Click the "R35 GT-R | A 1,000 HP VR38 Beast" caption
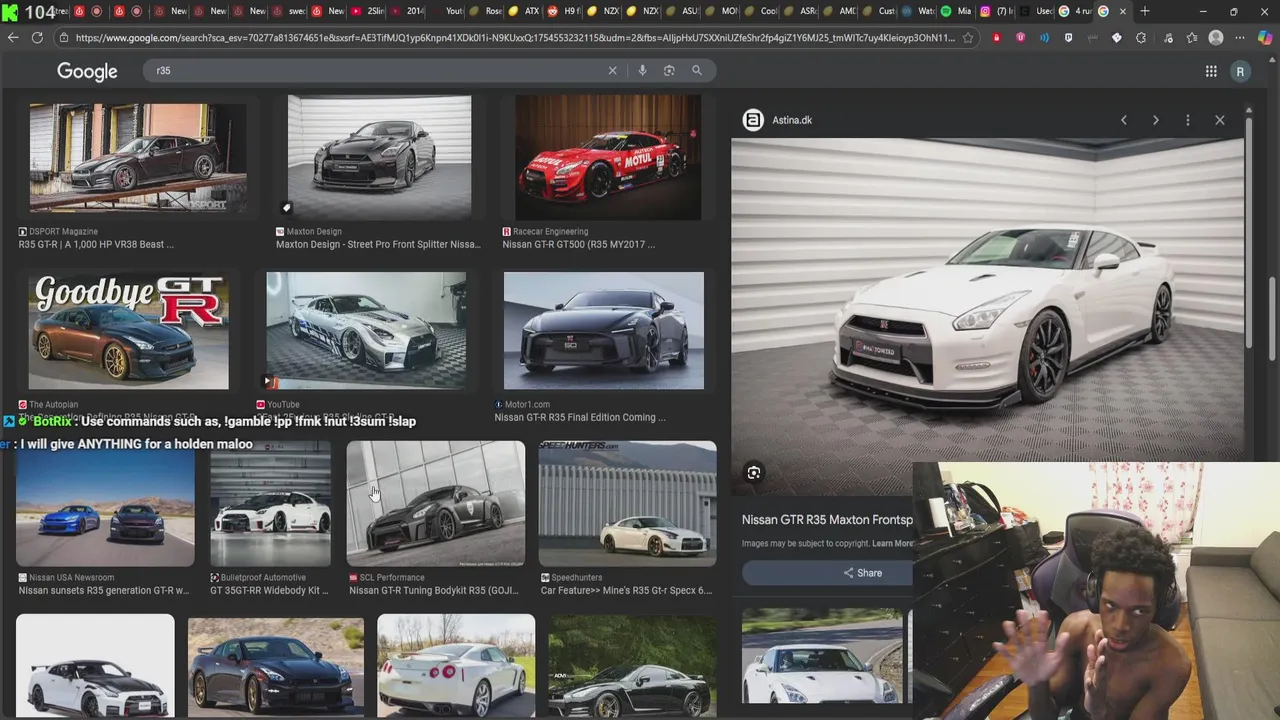Viewport: 1280px width, 720px height. [96, 244]
